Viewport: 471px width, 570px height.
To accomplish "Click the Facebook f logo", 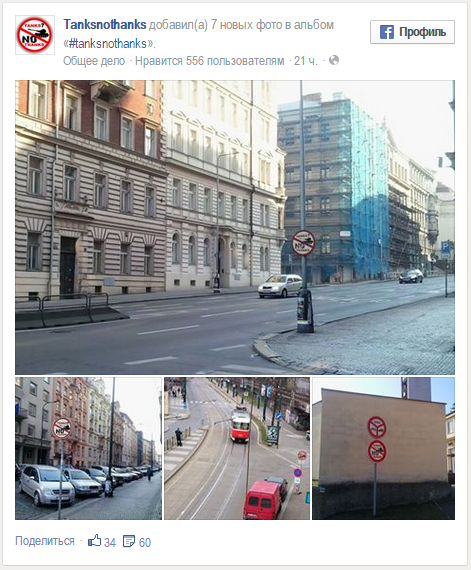I will click(x=387, y=32).
